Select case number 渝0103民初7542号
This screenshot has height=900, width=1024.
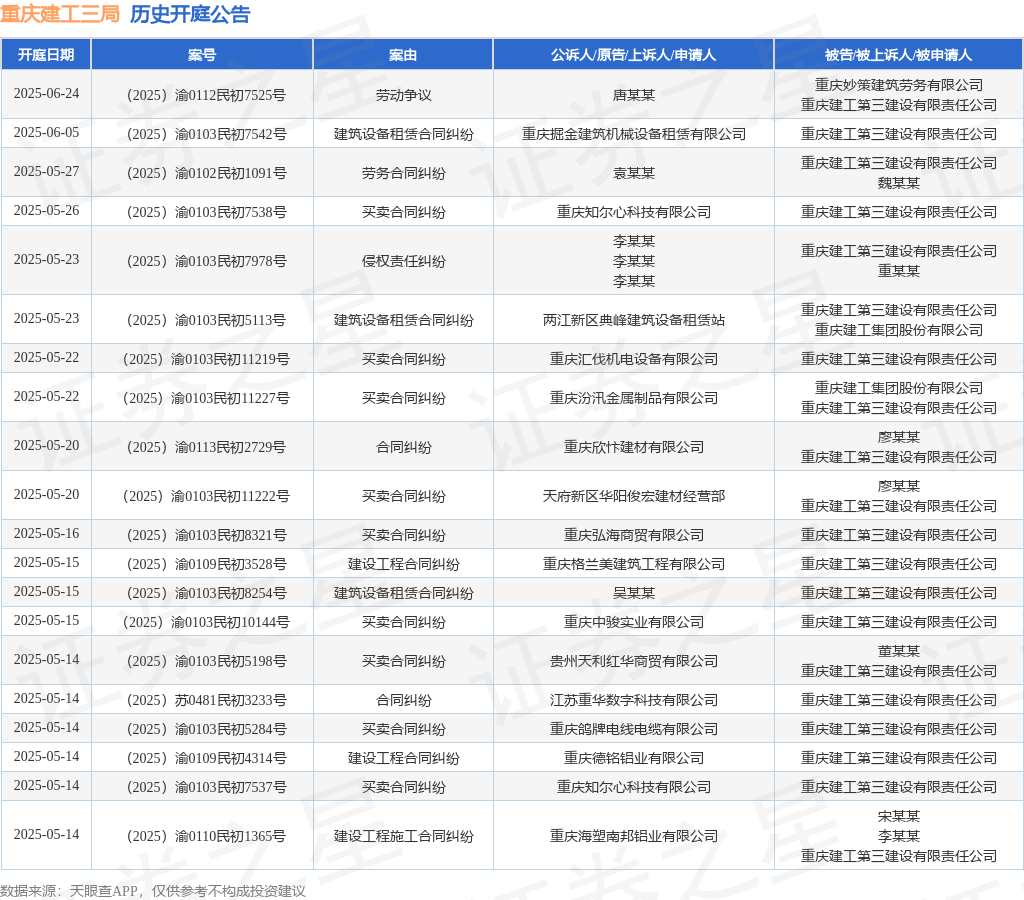click(x=206, y=135)
